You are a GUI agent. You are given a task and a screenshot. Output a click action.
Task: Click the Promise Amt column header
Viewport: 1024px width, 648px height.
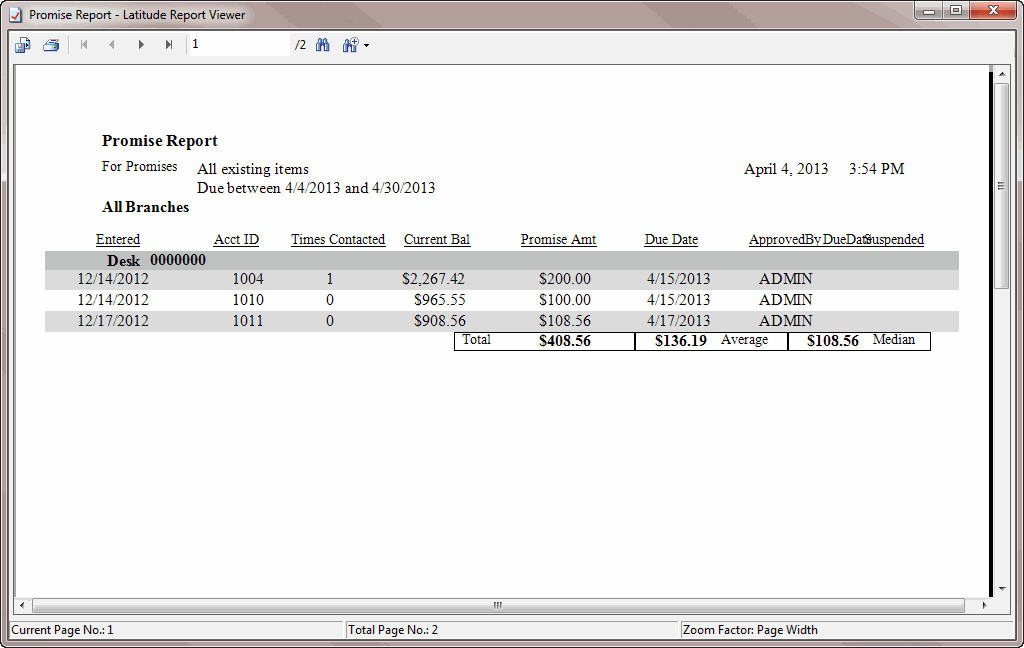558,240
